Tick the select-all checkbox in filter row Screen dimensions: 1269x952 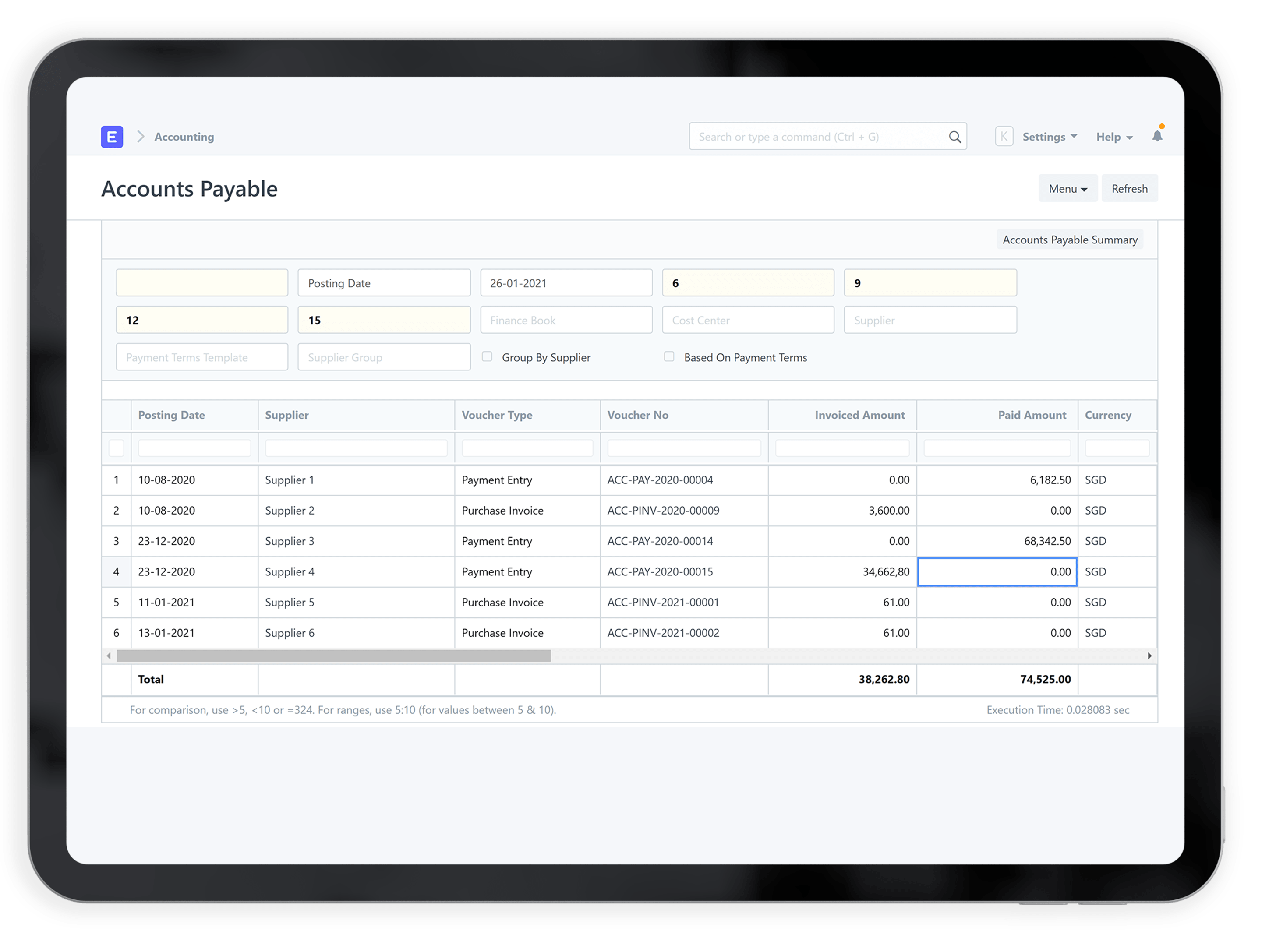(x=117, y=448)
